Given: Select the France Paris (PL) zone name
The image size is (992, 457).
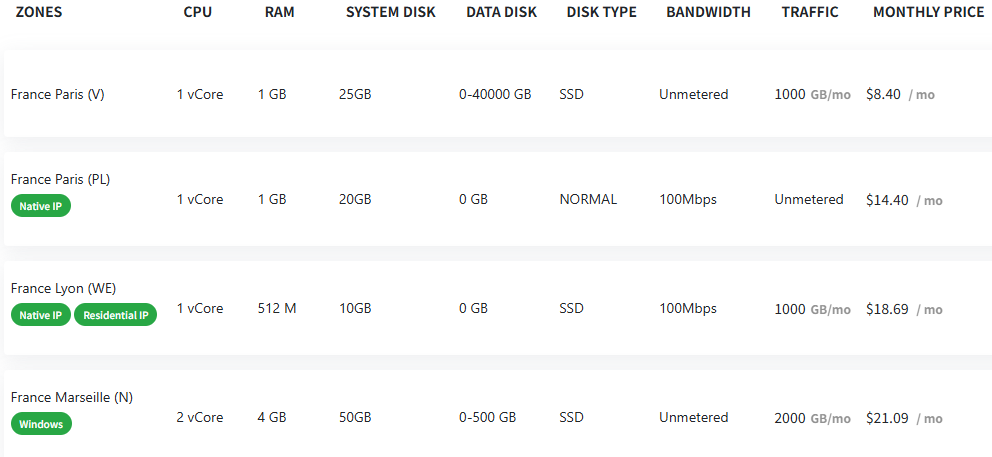Looking at the screenshot, I should [61, 180].
